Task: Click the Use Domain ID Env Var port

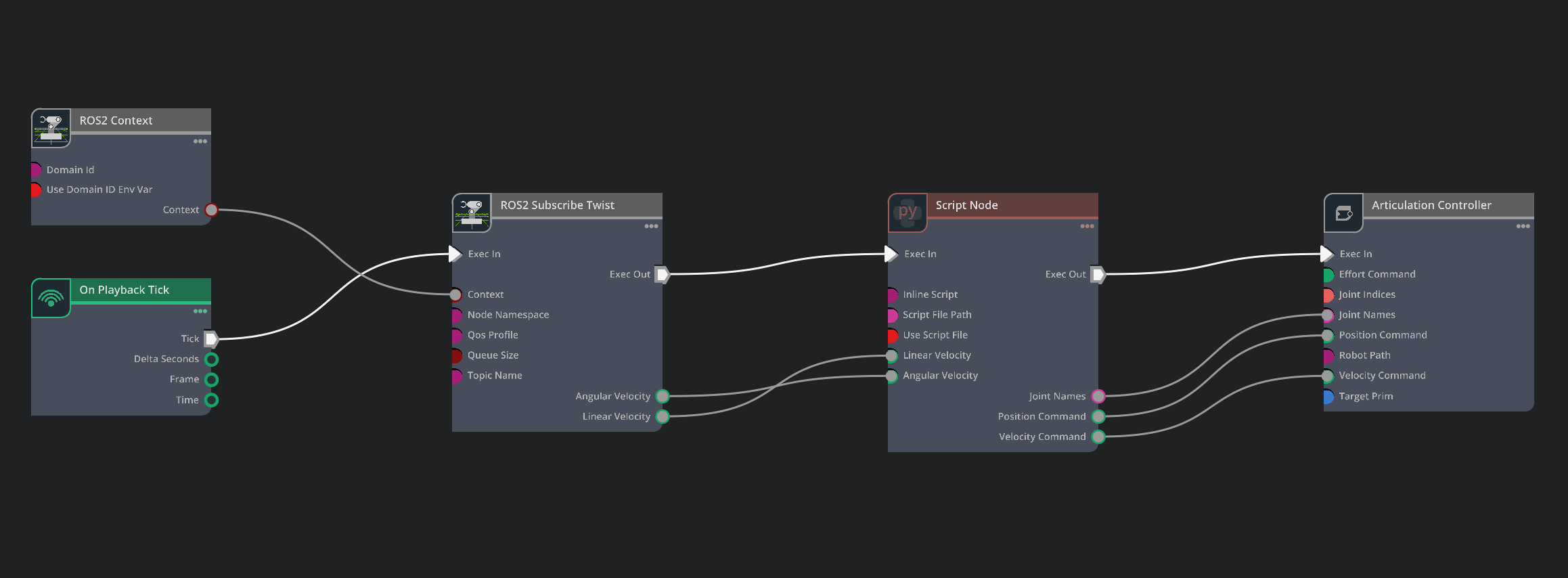Action: 35,190
